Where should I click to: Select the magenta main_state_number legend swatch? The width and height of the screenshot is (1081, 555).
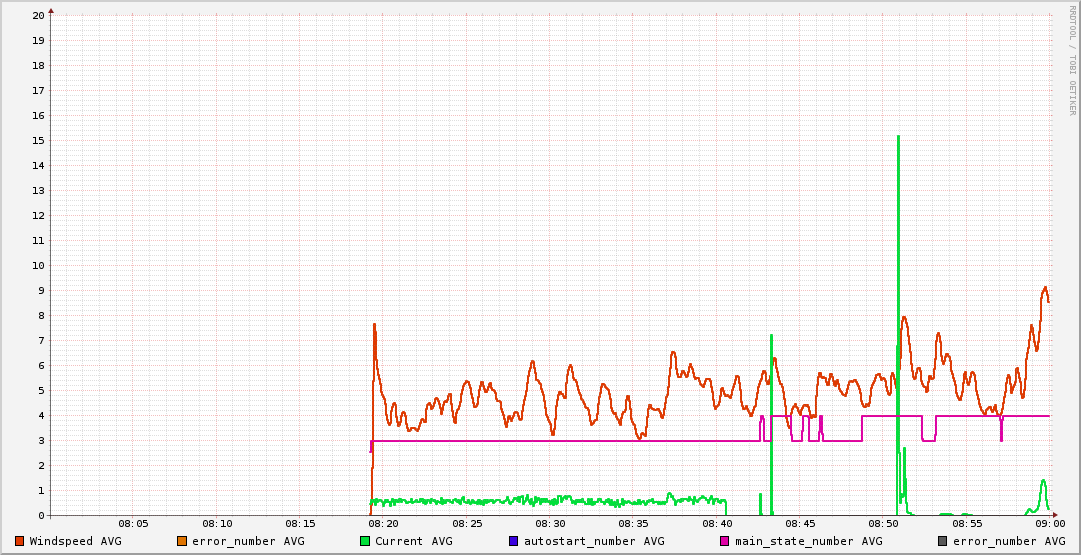pos(725,541)
